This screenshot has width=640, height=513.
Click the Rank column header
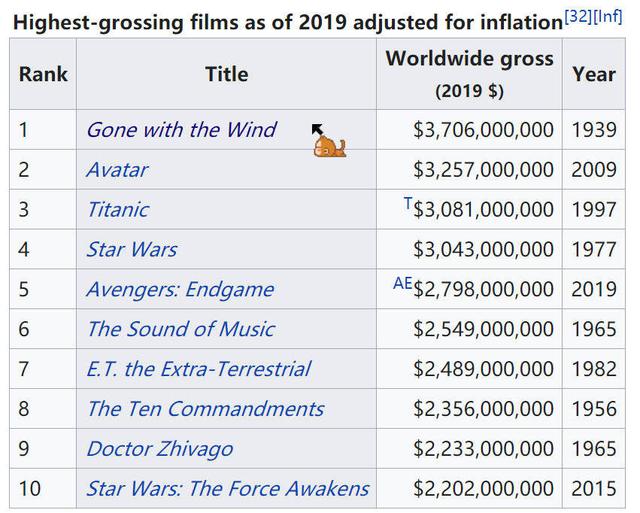pos(43,74)
